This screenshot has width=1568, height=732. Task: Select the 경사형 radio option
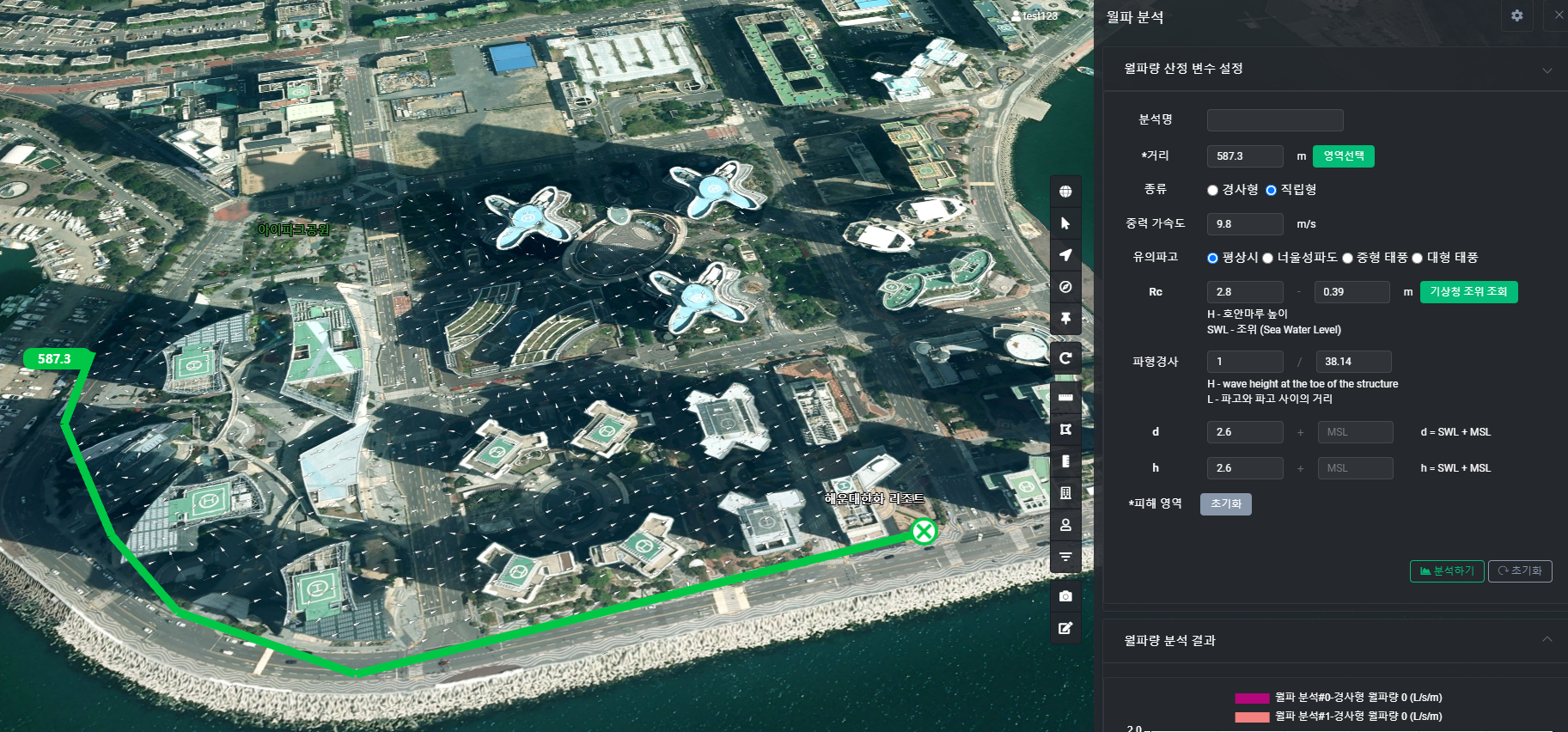(1212, 190)
